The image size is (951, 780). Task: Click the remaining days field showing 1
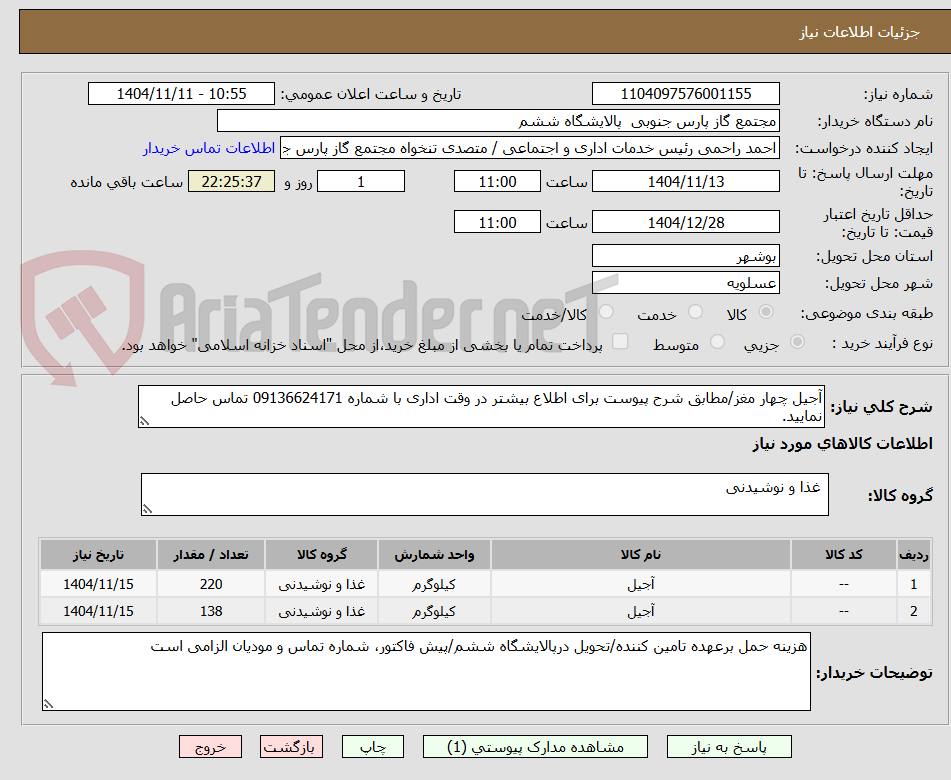coord(361,181)
